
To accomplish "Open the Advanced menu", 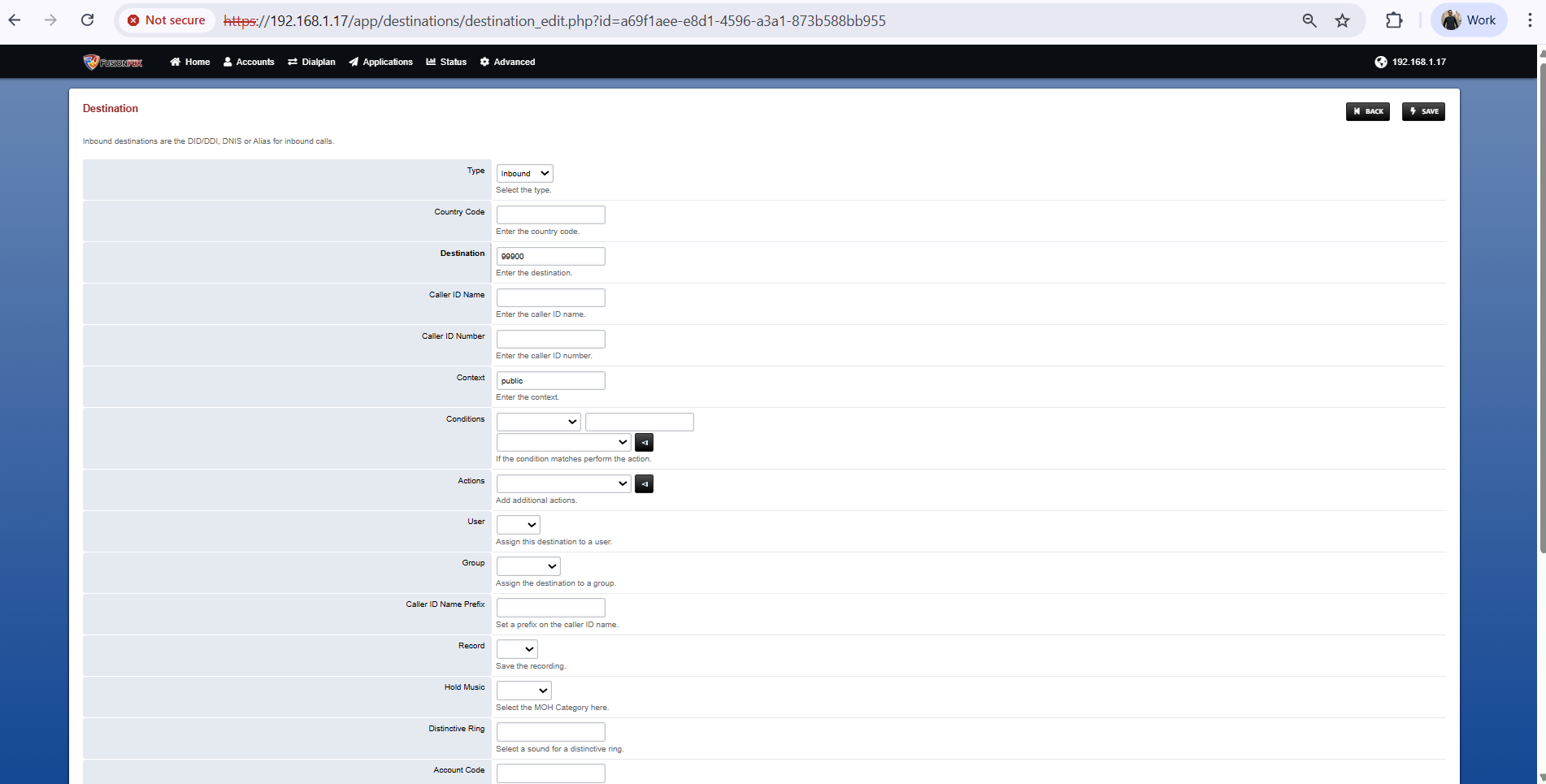I will tap(507, 62).
